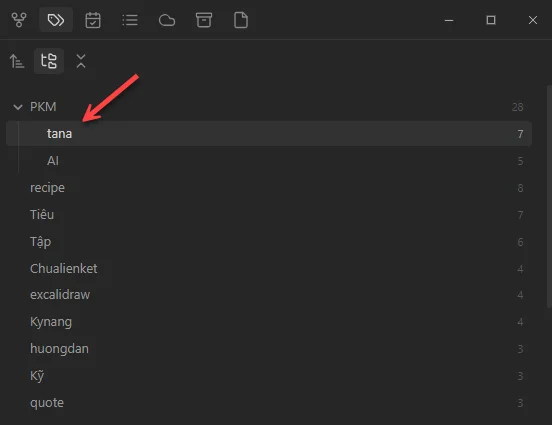552x425 pixels.
Task: Select the tags pane icon
Action: tap(56, 20)
